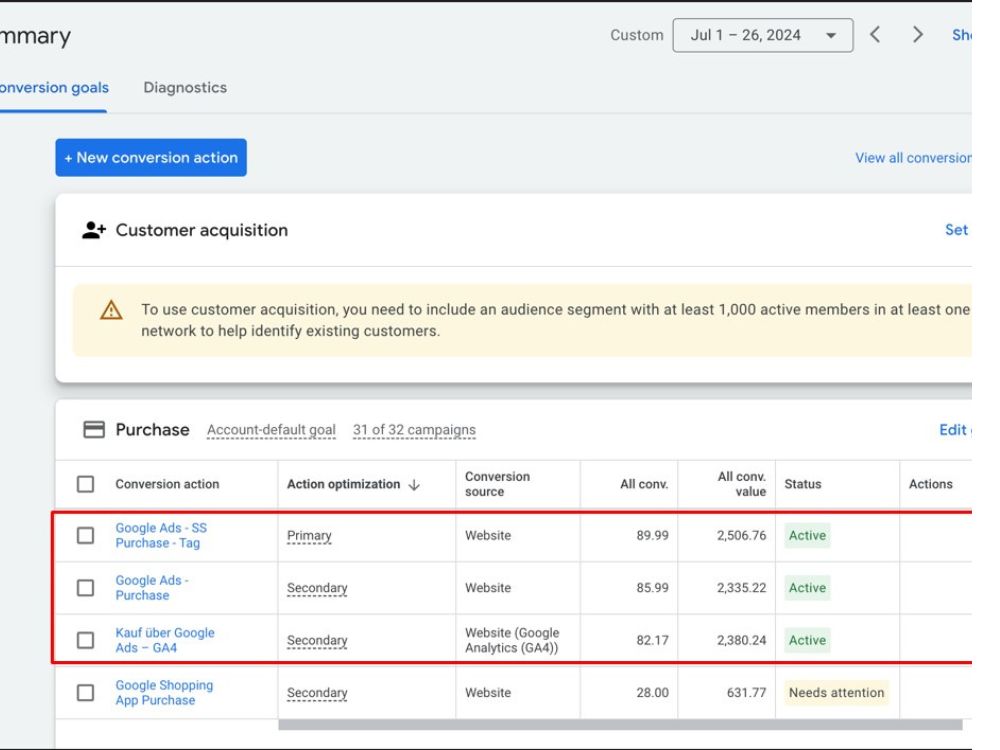The image size is (1000, 750).
Task: Open Secondary setting for Google Ads - Purchase
Action: coord(317,588)
